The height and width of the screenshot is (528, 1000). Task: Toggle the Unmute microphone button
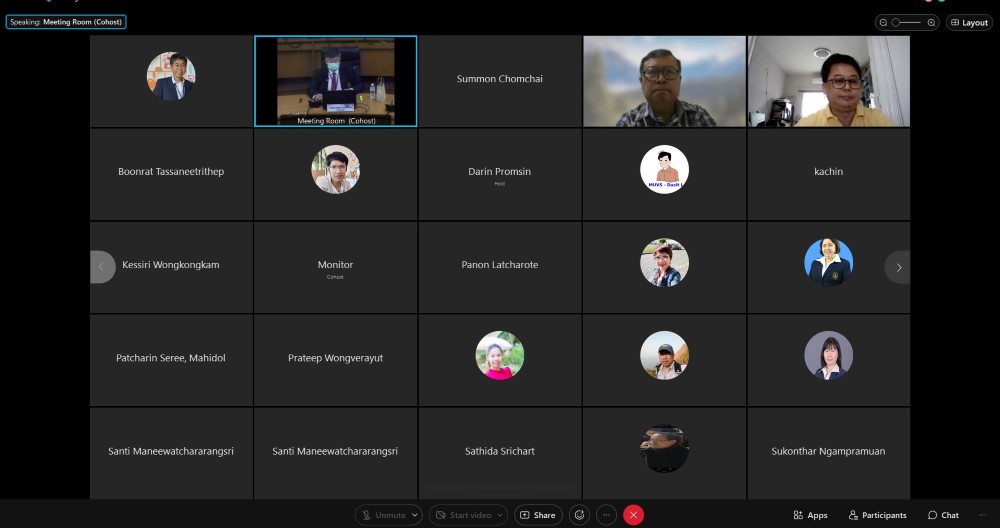click(x=384, y=515)
